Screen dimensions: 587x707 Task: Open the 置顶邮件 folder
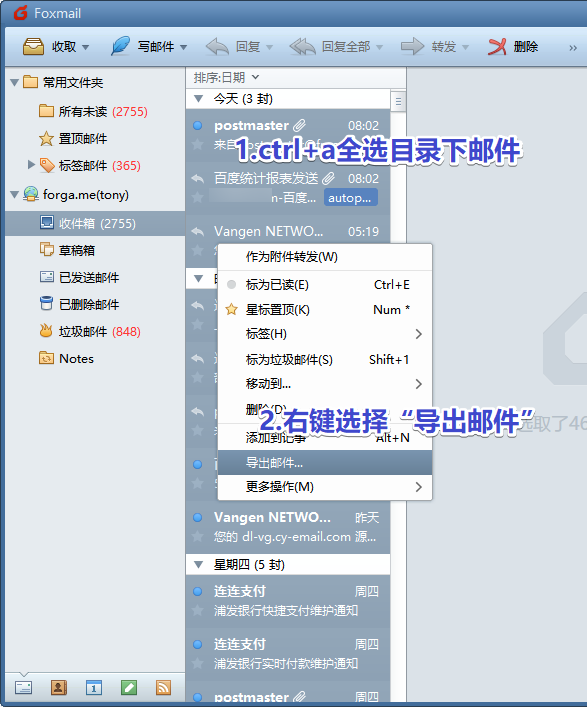click(73, 138)
